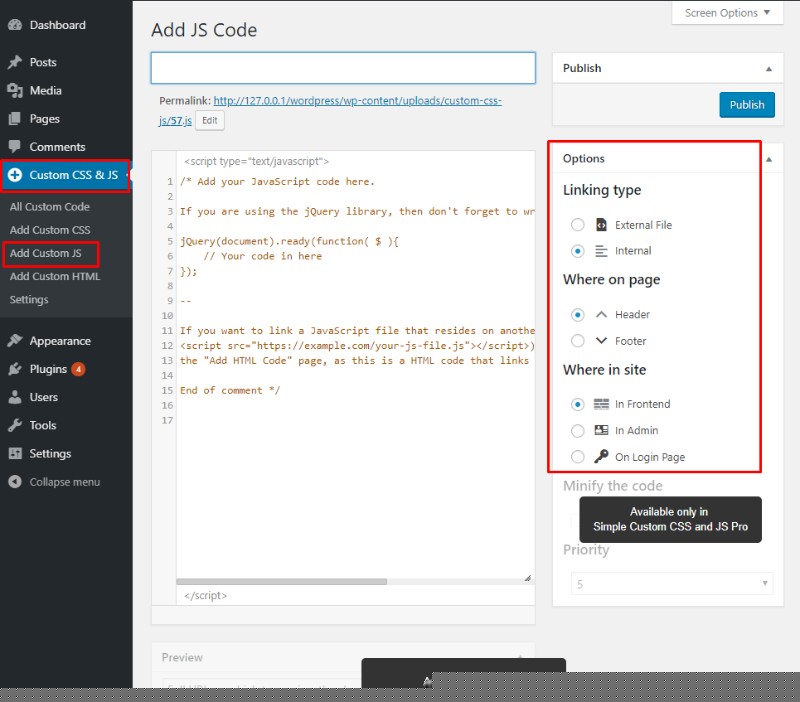
Task: Open the Screen Options dropdown
Action: pyautogui.click(x=727, y=13)
